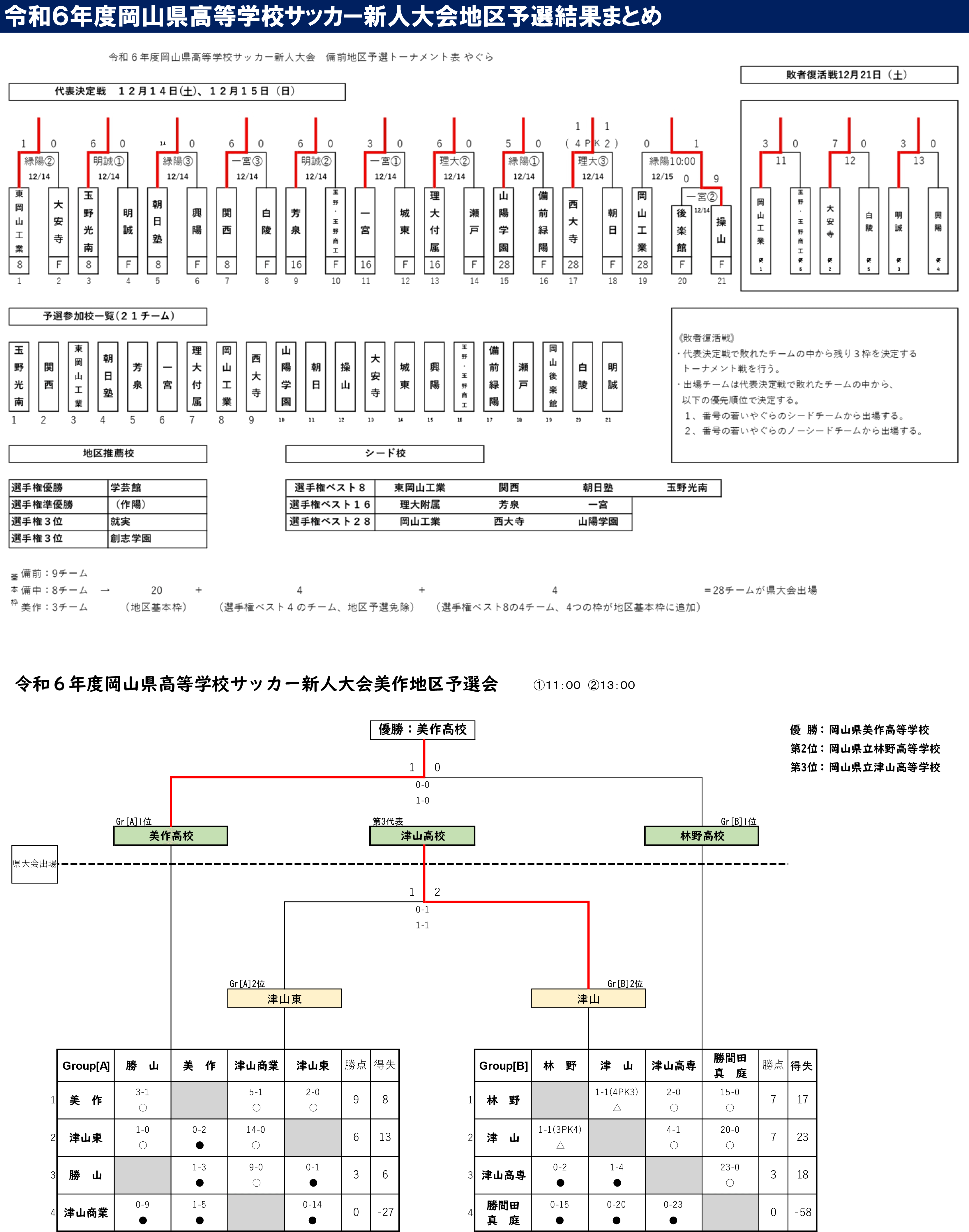The image size is (969, 1232).
Task: Select the Gr[A]1位 label
Action: pos(133,822)
